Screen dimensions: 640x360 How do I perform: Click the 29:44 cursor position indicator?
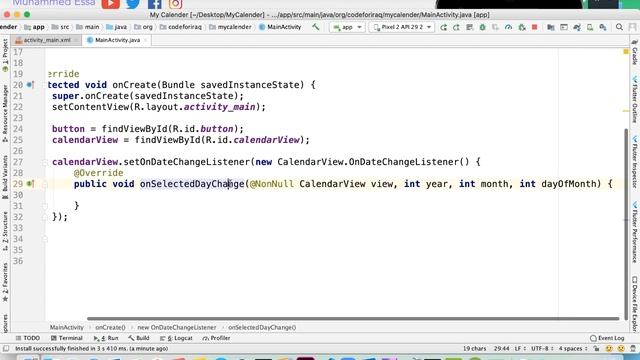tap(501, 349)
